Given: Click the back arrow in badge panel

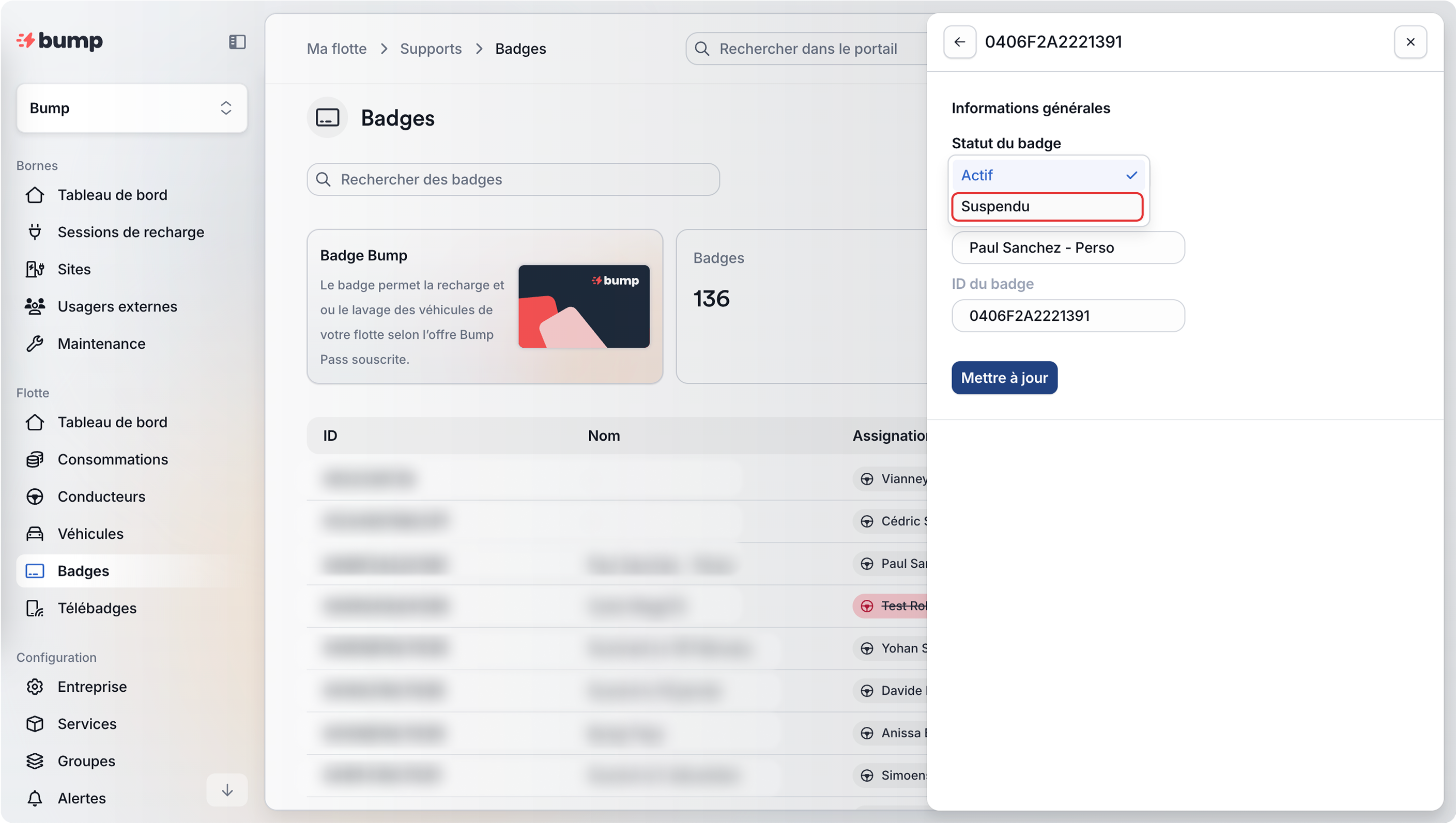Looking at the screenshot, I should coord(959,42).
